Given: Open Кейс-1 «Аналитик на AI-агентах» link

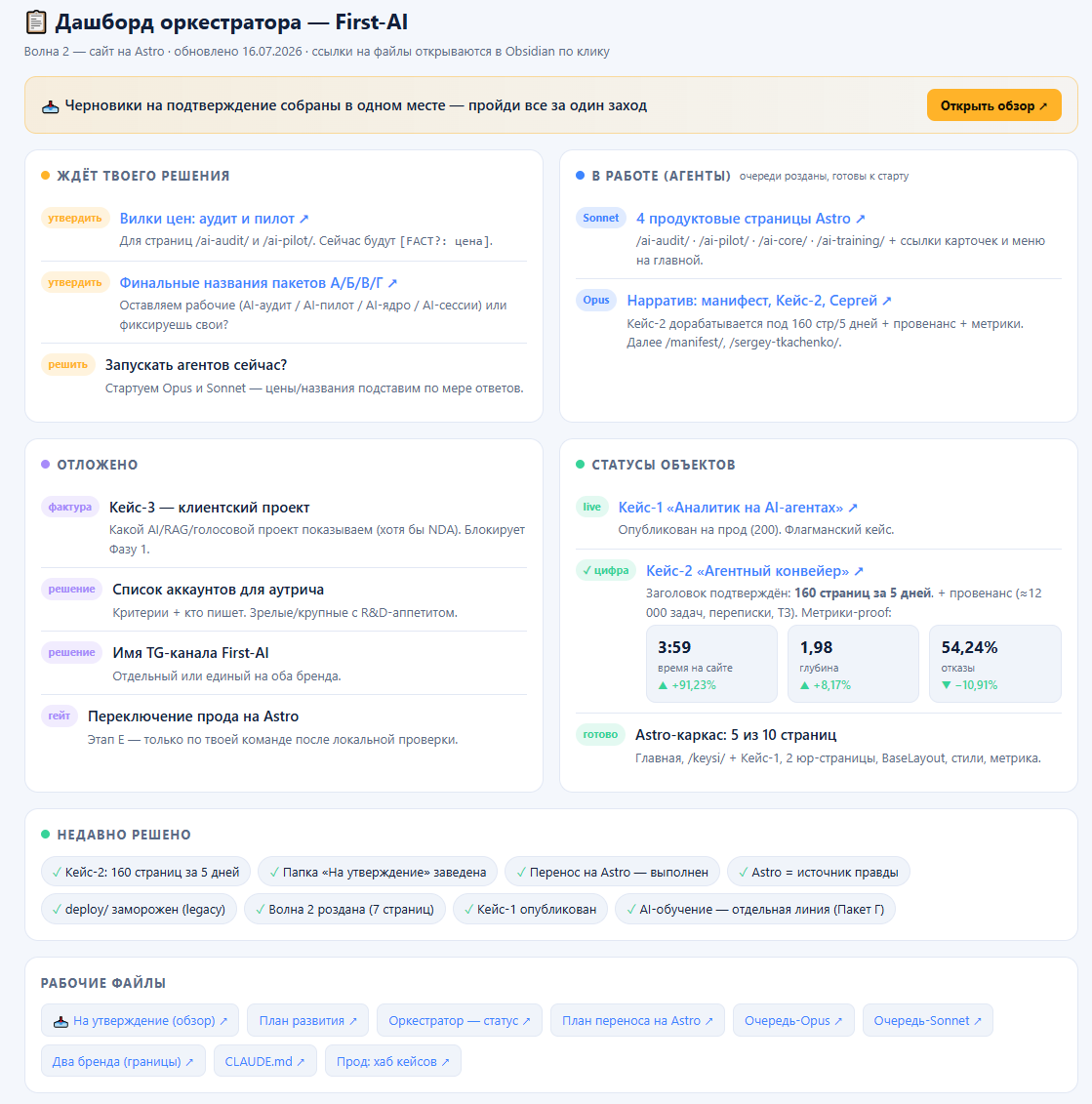Looking at the screenshot, I should click(738, 508).
